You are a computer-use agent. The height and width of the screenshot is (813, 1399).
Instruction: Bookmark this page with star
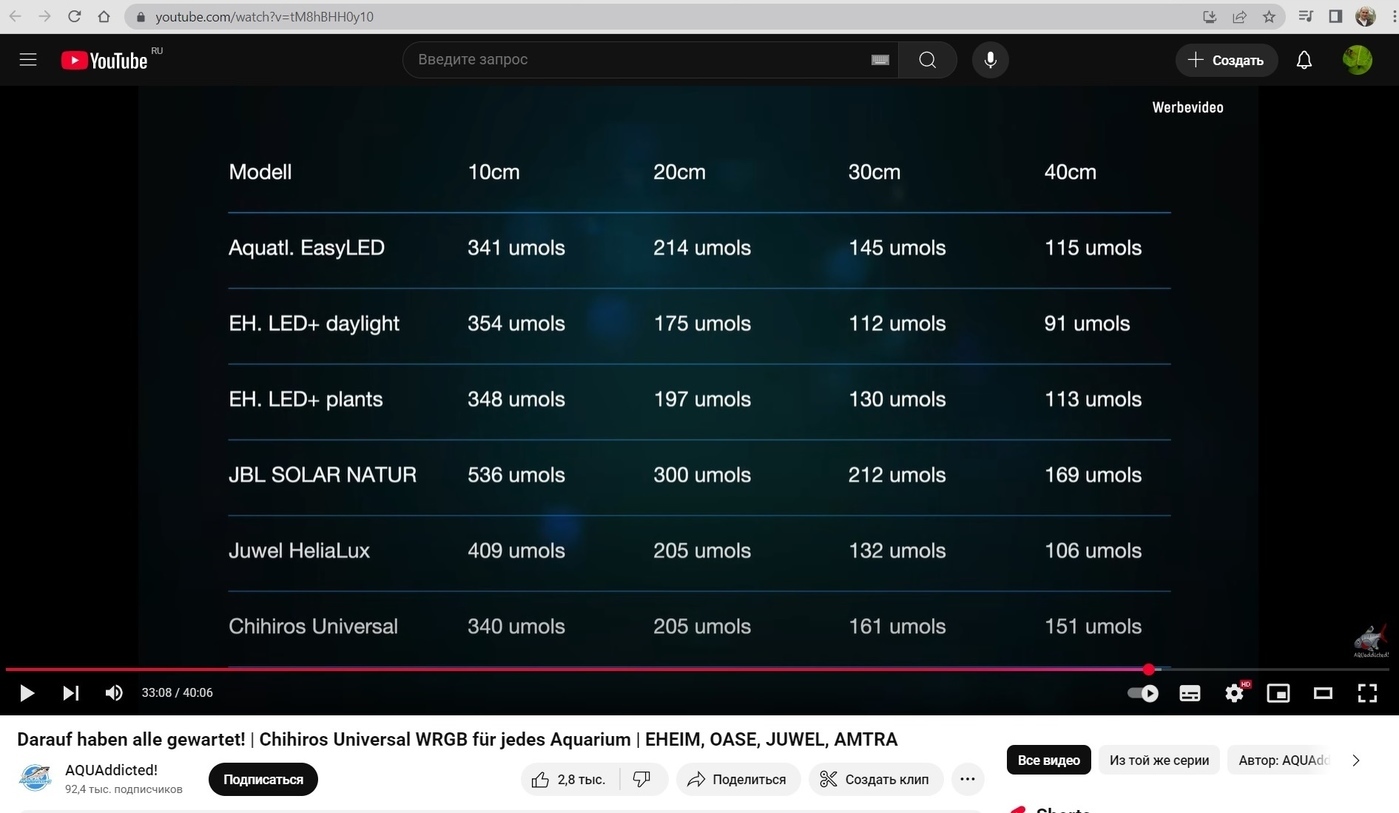tap(1269, 16)
